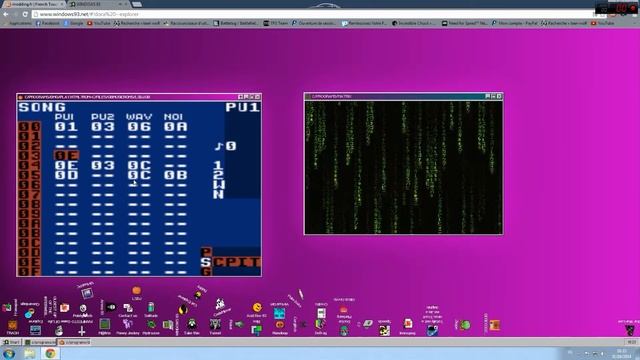Open the Windows system tray clock
The width and height of the screenshot is (640, 360).
click(622, 353)
